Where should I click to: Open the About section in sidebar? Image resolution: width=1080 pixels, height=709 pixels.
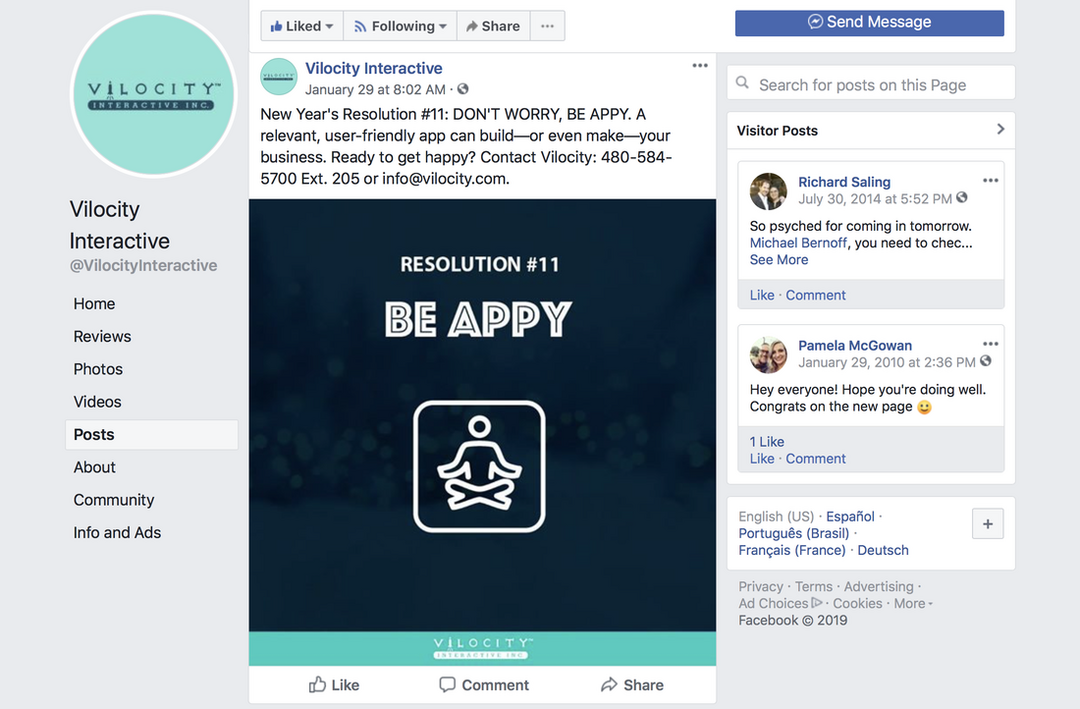click(94, 467)
